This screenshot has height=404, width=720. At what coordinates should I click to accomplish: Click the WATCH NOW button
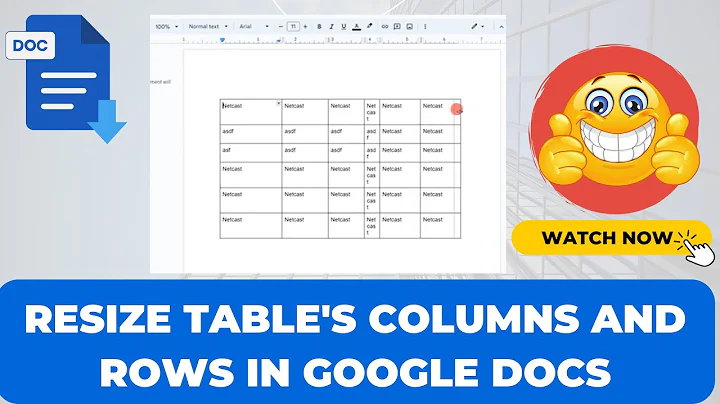611,238
